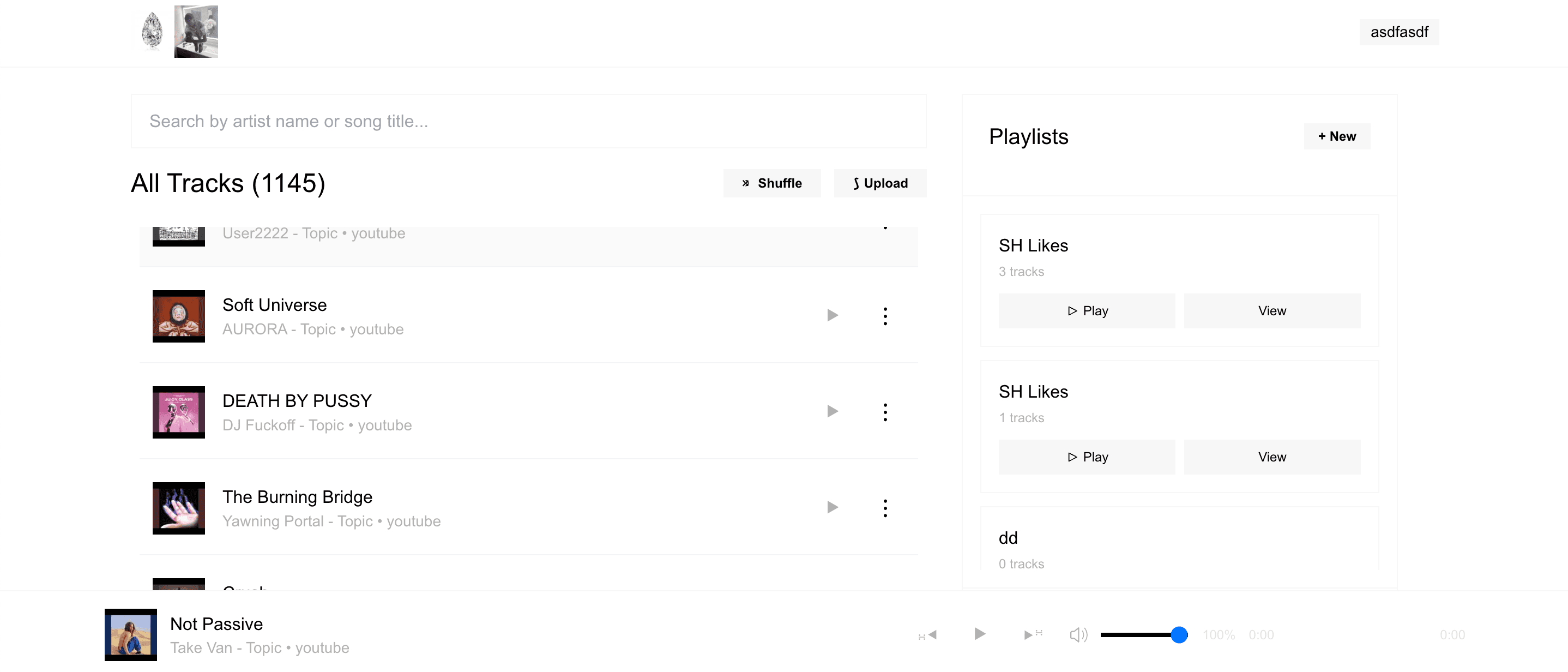Open the asdfasdf user menu
Viewport: 1568px width, 672px height.
[x=1399, y=32]
